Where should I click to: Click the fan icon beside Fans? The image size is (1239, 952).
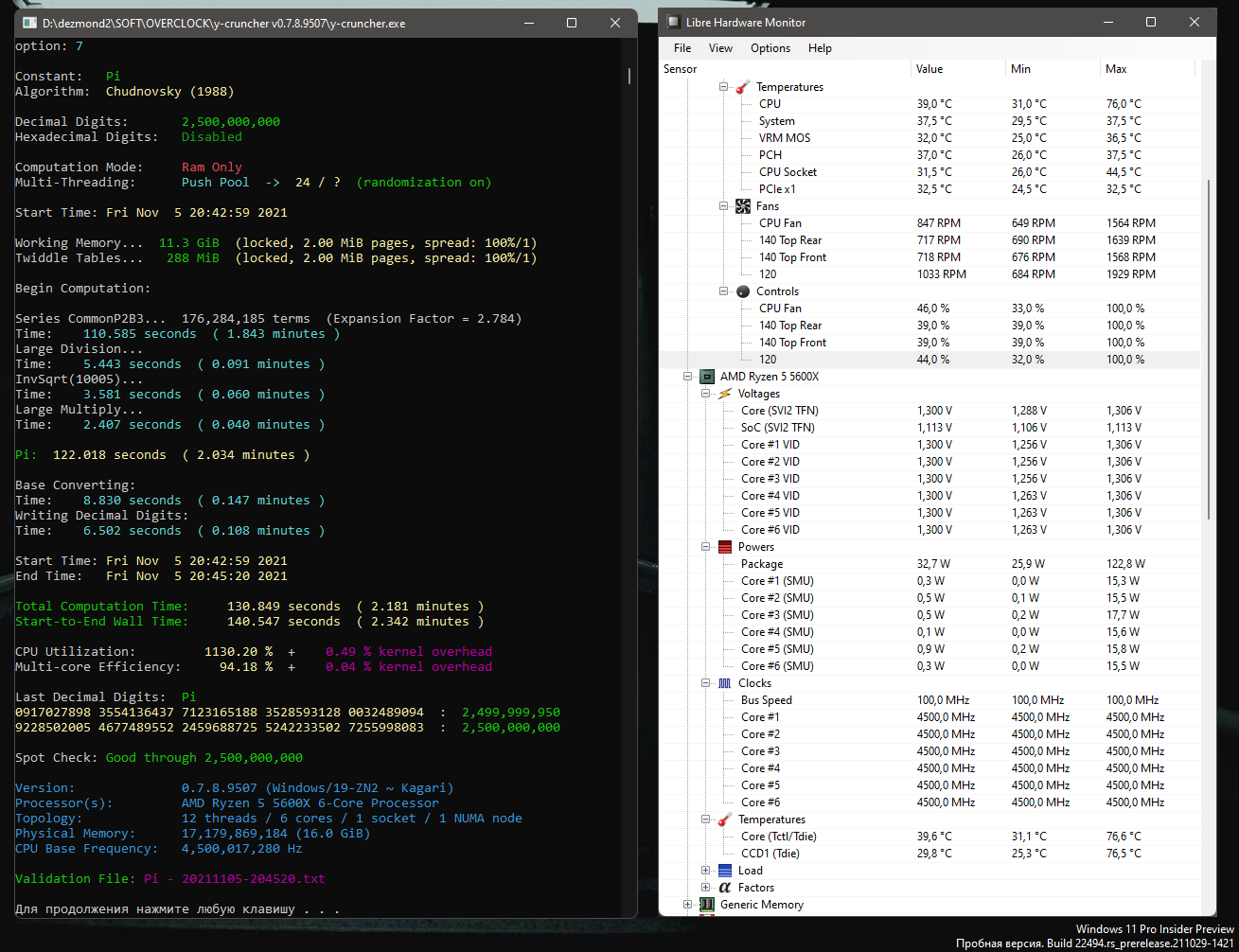(x=743, y=206)
